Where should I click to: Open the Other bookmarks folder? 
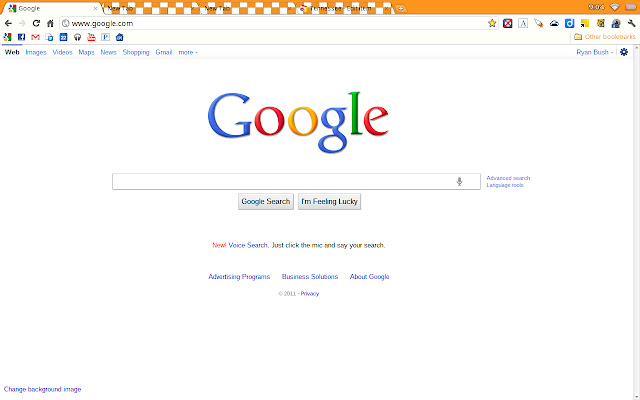tap(604, 37)
